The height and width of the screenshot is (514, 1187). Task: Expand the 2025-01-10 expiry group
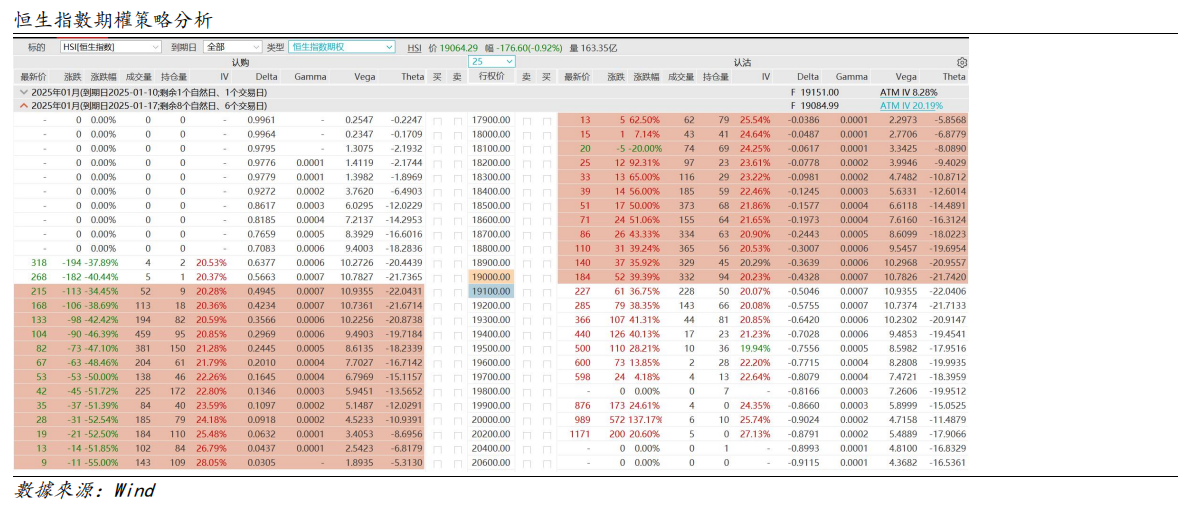24,91
